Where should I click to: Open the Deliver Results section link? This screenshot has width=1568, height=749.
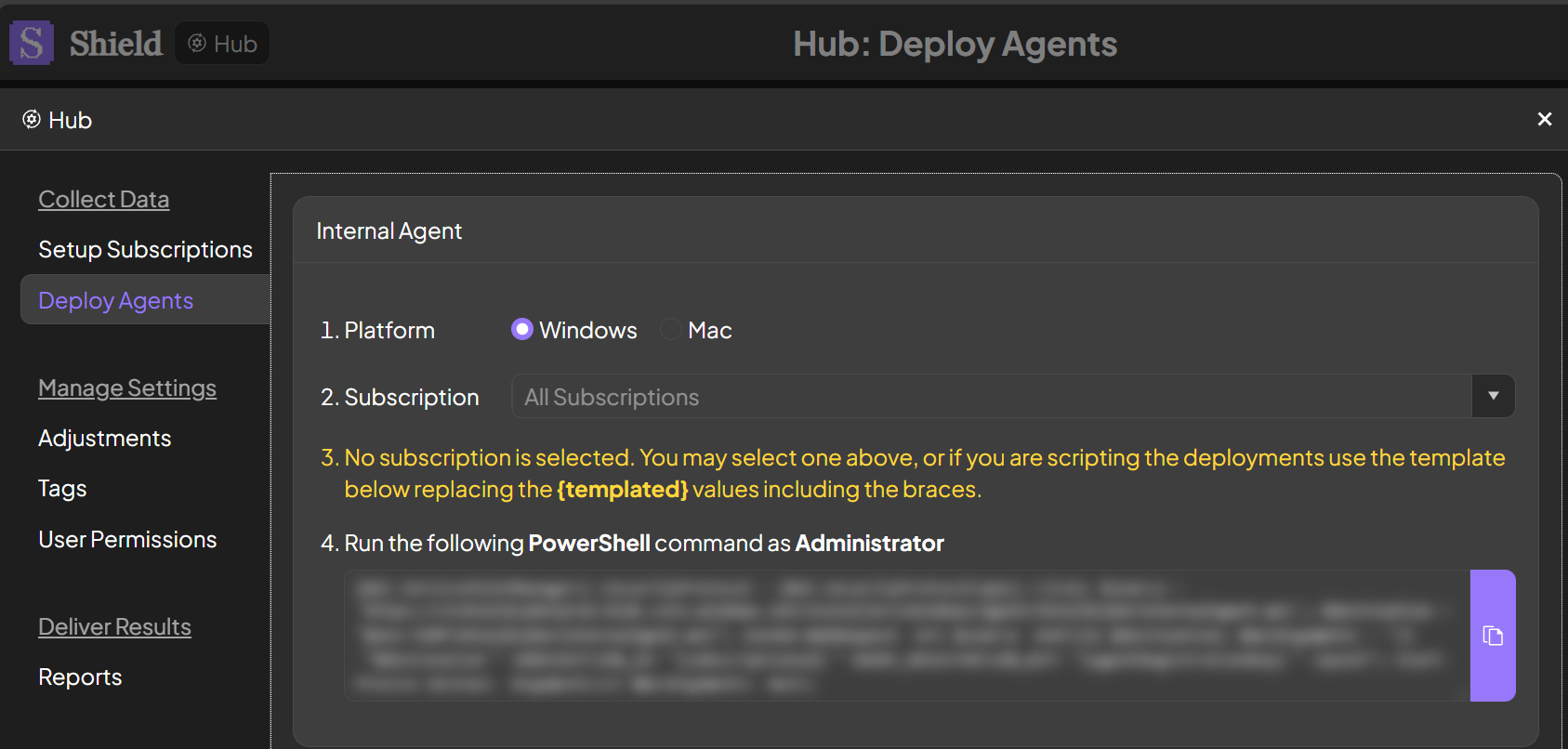click(114, 627)
